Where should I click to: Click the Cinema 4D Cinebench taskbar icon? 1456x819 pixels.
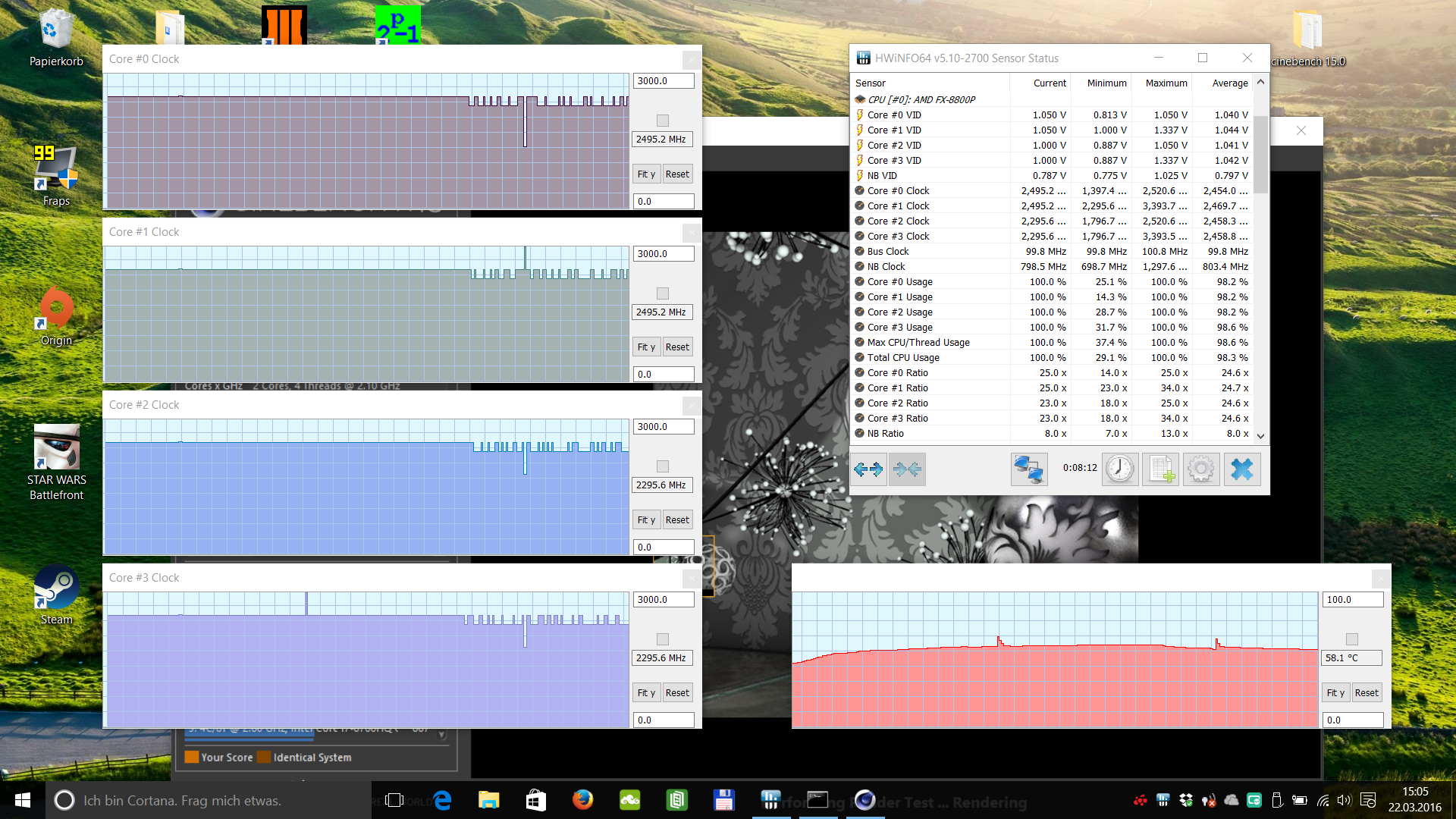pos(864,800)
